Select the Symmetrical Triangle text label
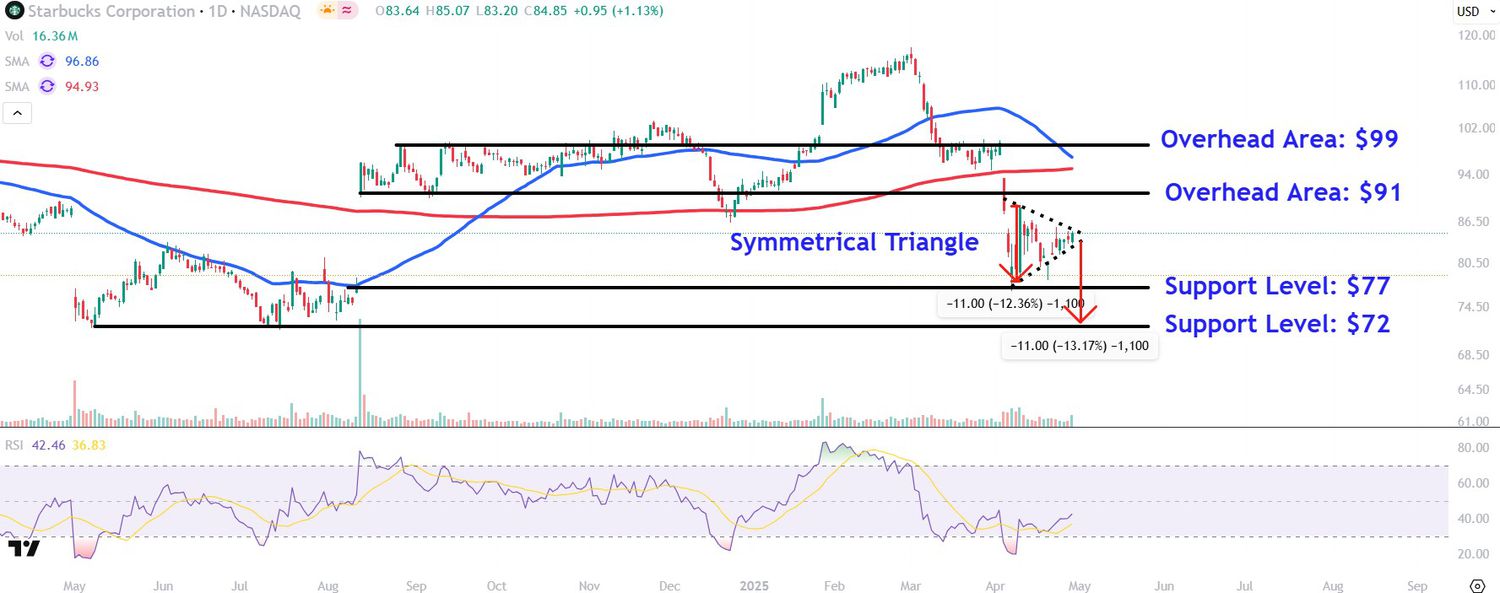1500x593 pixels. coord(853,242)
